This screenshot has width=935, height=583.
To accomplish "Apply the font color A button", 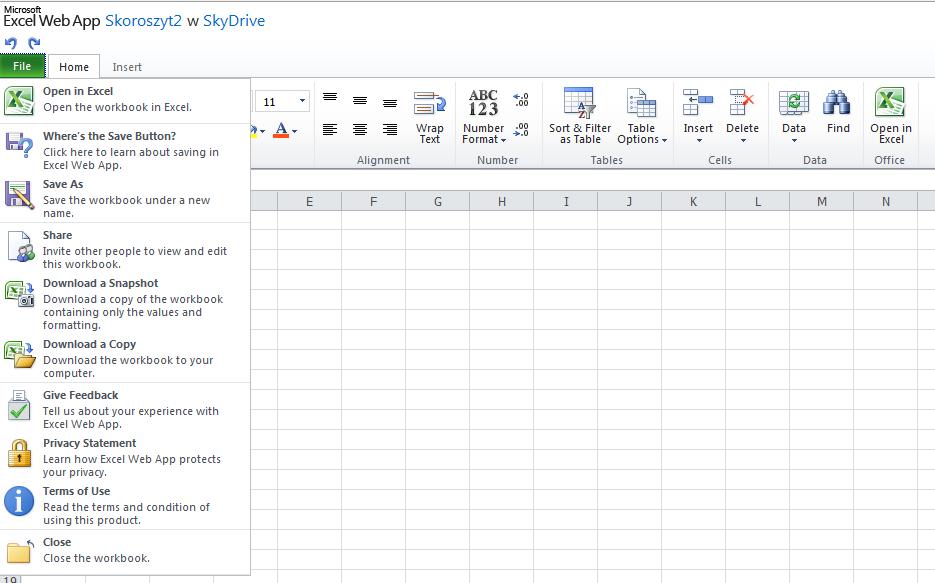I will [281, 130].
